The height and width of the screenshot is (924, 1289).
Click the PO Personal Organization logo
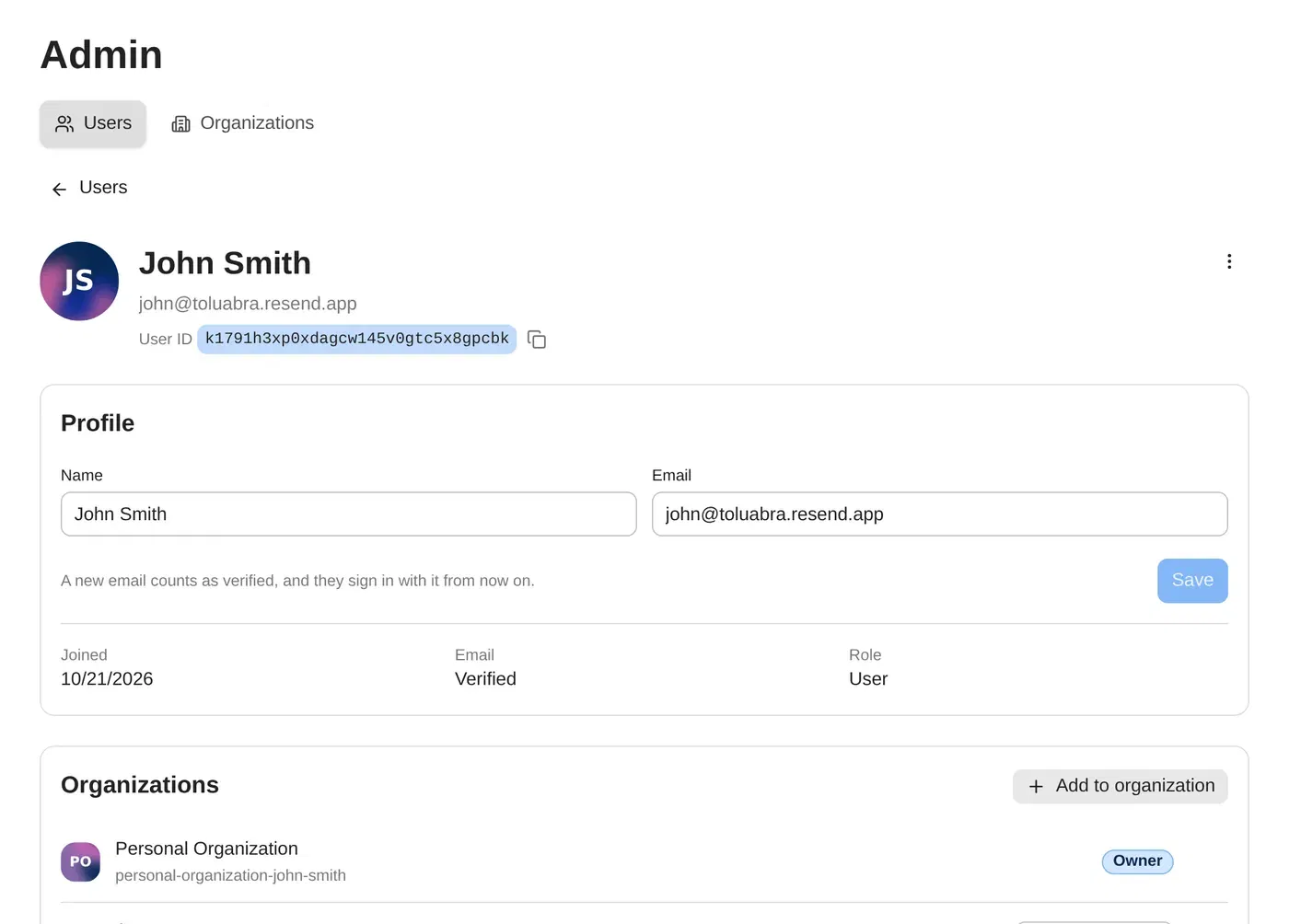[80, 862]
